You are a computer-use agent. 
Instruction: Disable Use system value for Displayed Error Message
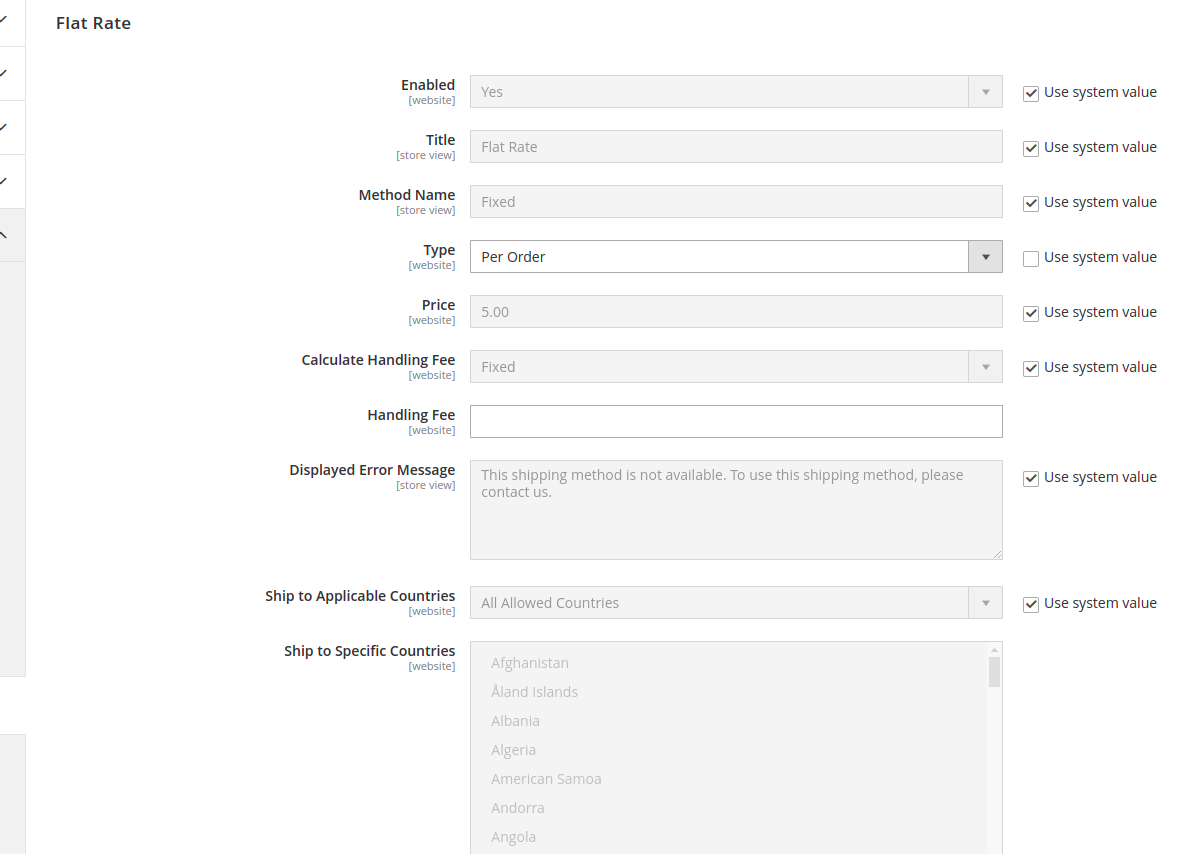pyautogui.click(x=1030, y=478)
